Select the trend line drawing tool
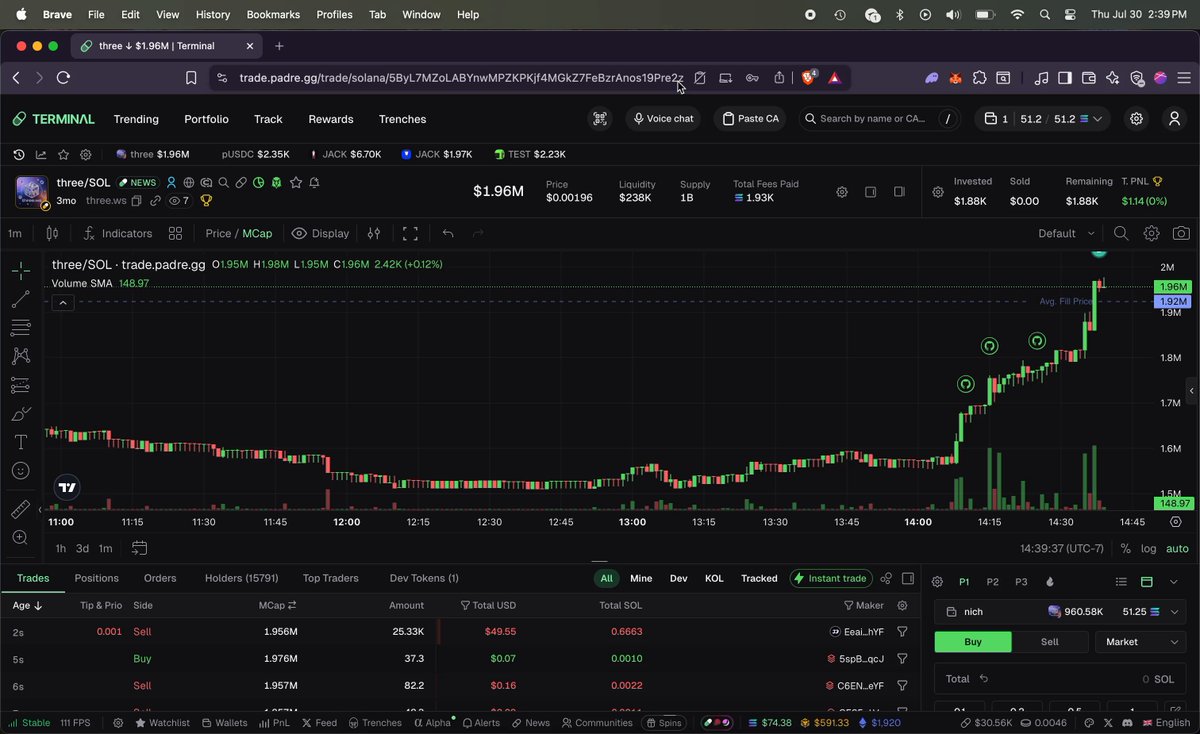Viewport: 1200px width, 734px height. pyautogui.click(x=20, y=299)
